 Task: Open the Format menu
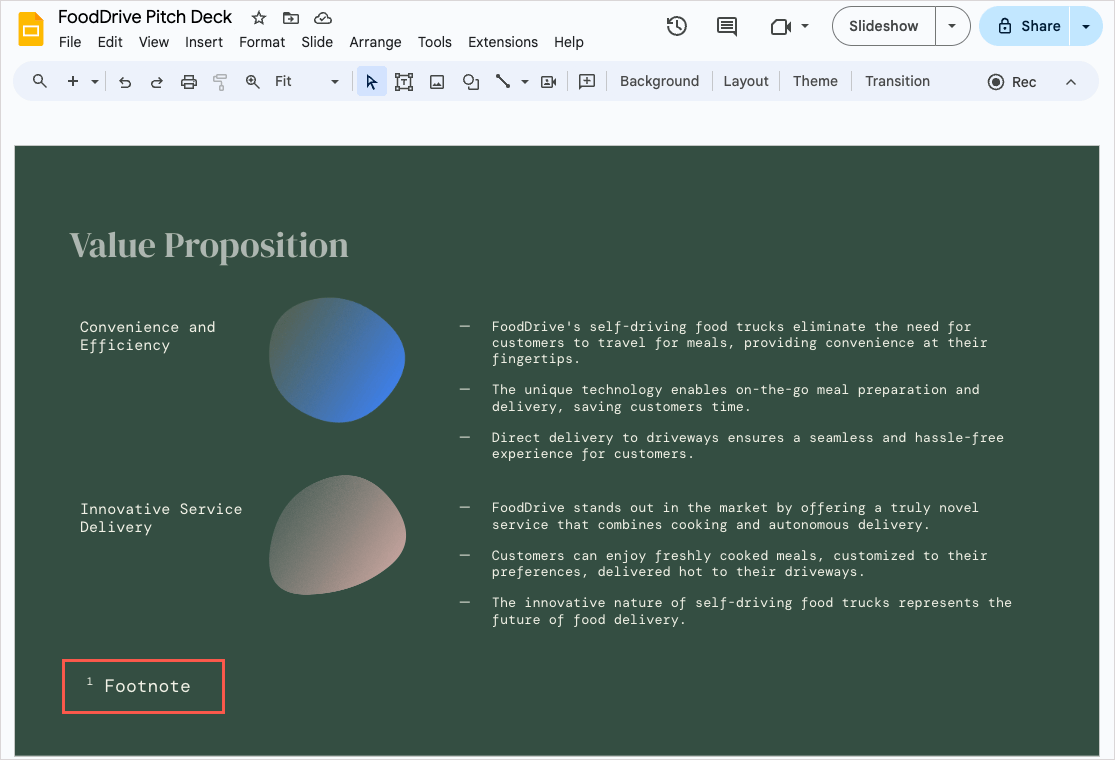(x=262, y=42)
